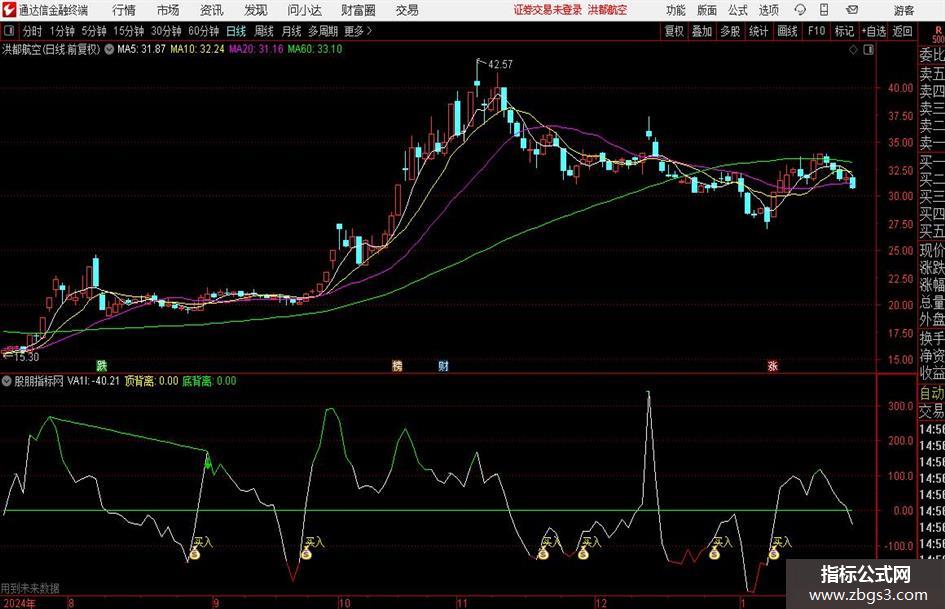
Task: Click the 15.30 low price label
Action: (x=26, y=357)
